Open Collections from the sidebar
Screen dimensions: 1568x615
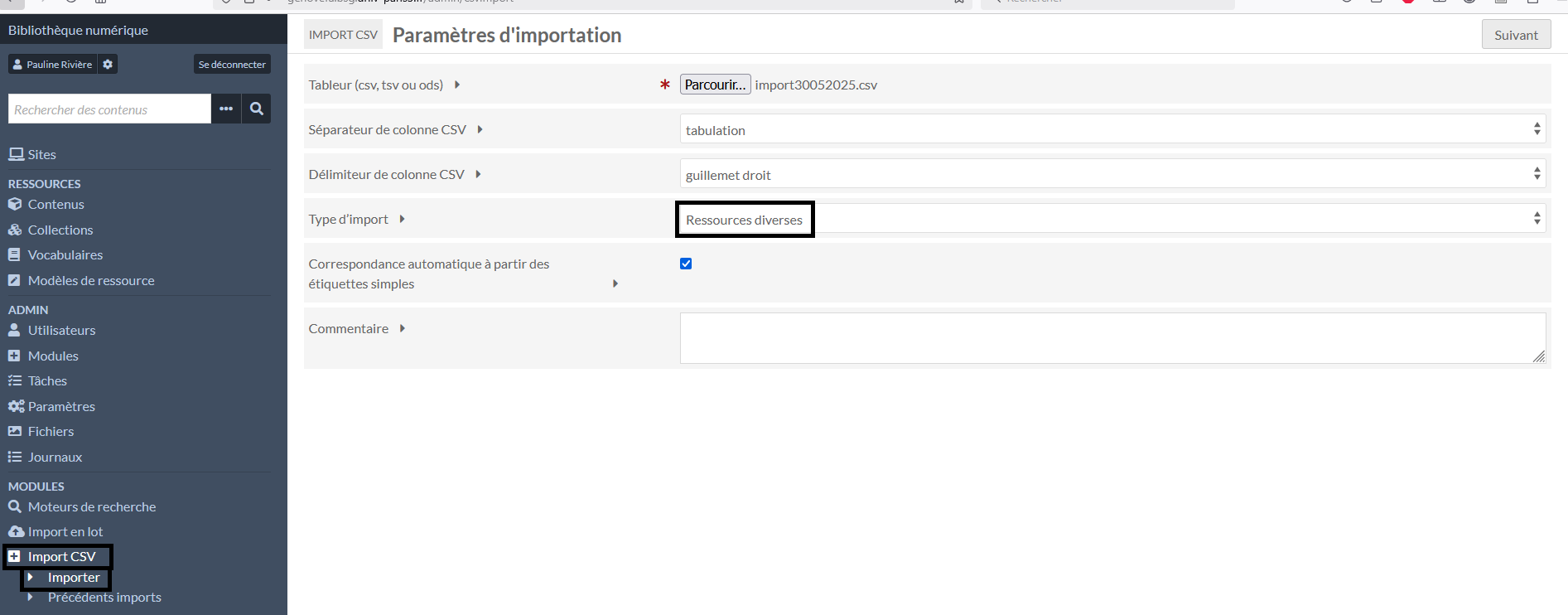(x=60, y=230)
